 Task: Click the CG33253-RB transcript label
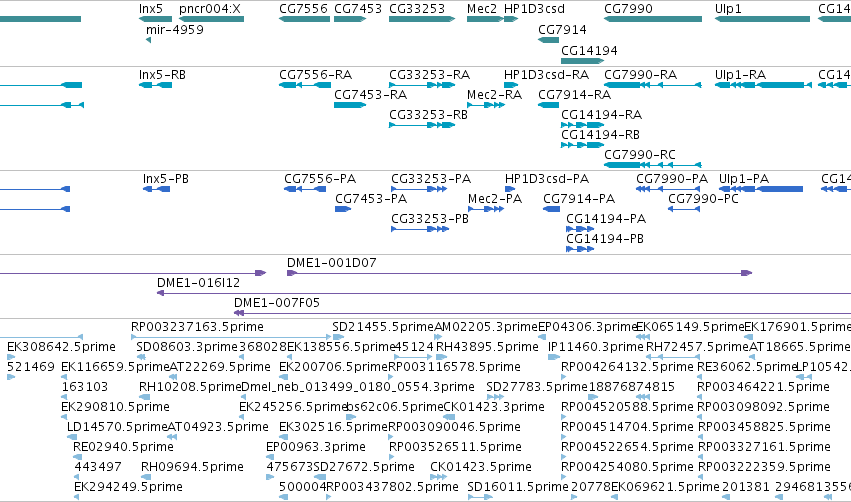[428, 115]
